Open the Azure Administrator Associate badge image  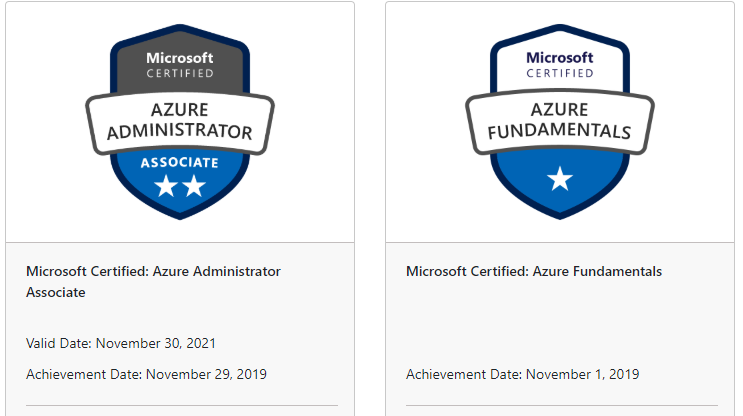[x=180, y=122]
